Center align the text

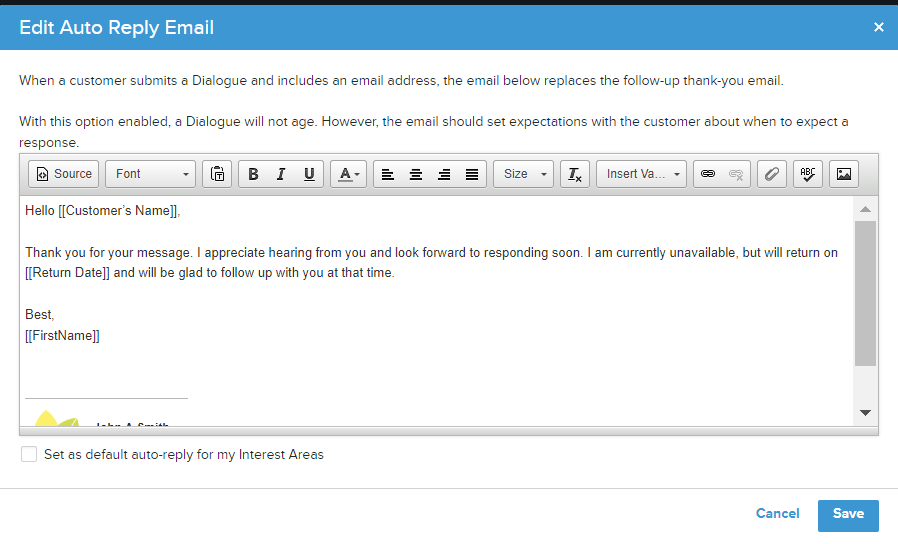(416, 174)
